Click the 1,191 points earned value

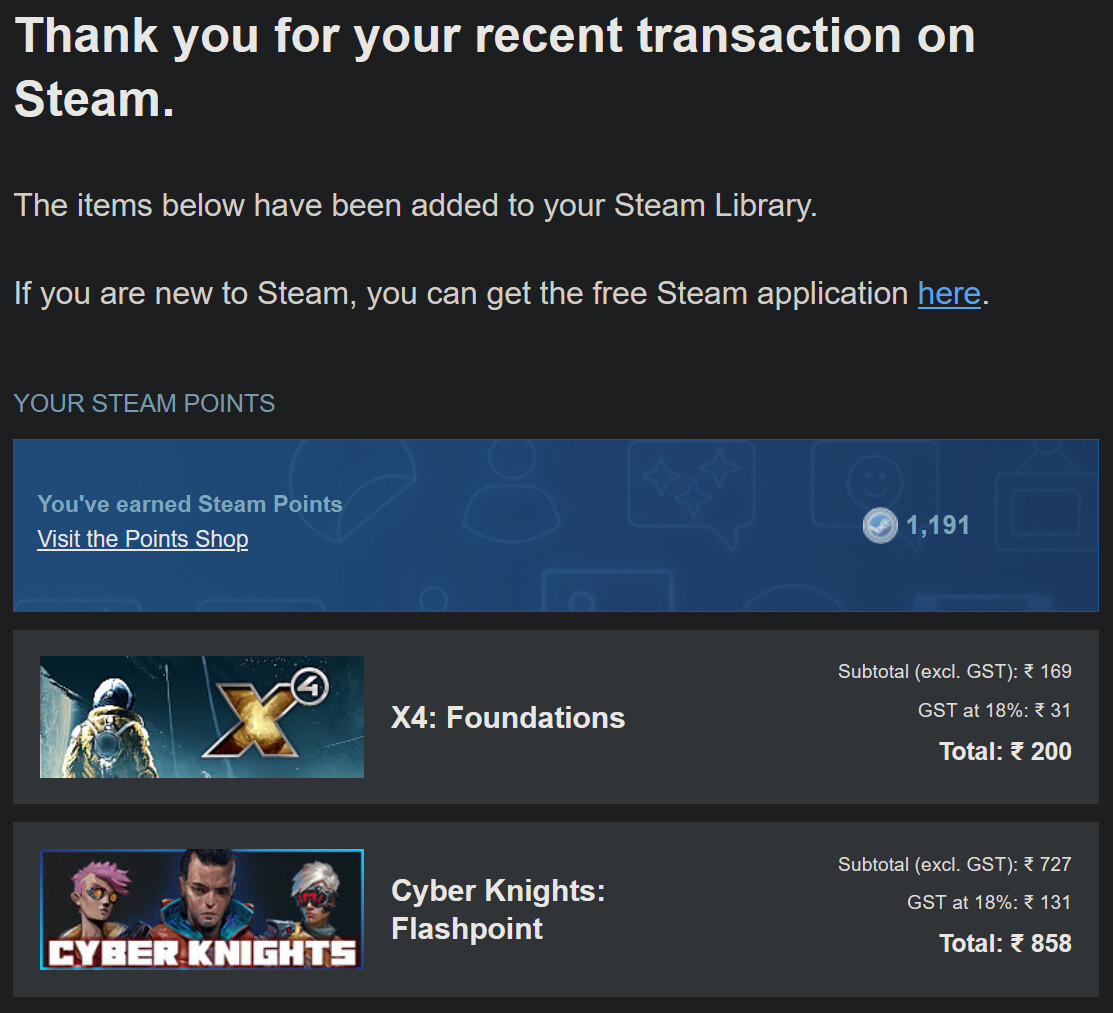click(938, 526)
